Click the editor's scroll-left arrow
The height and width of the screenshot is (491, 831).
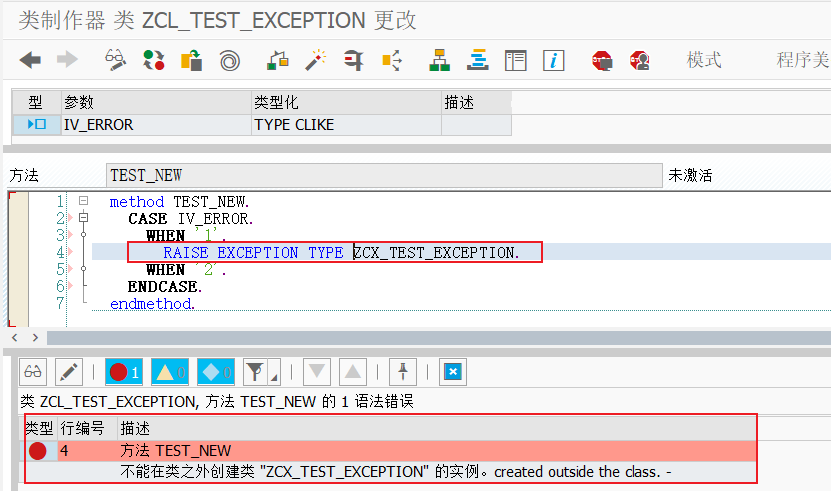(x=15, y=338)
